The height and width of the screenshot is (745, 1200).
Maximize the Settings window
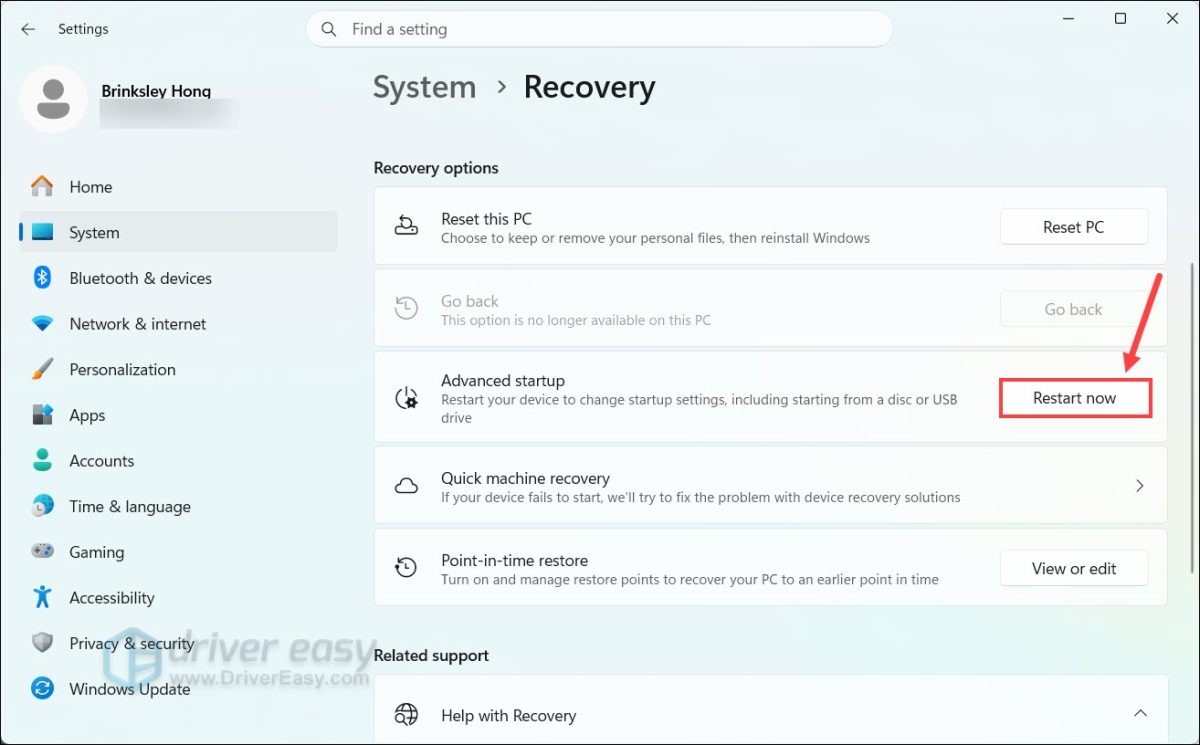[x=1121, y=18]
